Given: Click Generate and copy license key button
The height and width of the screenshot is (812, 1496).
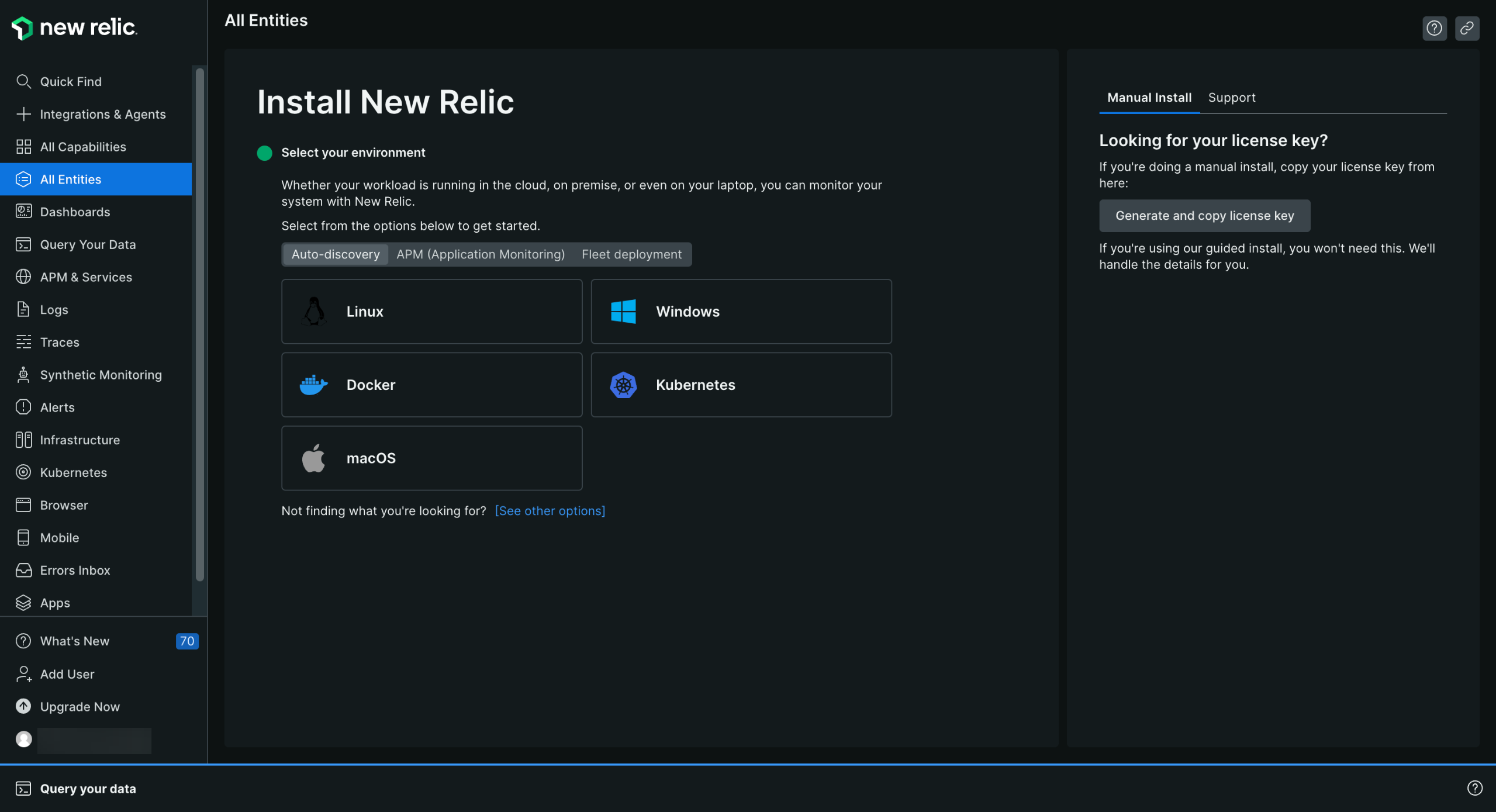Looking at the screenshot, I should click(1204, 216).
